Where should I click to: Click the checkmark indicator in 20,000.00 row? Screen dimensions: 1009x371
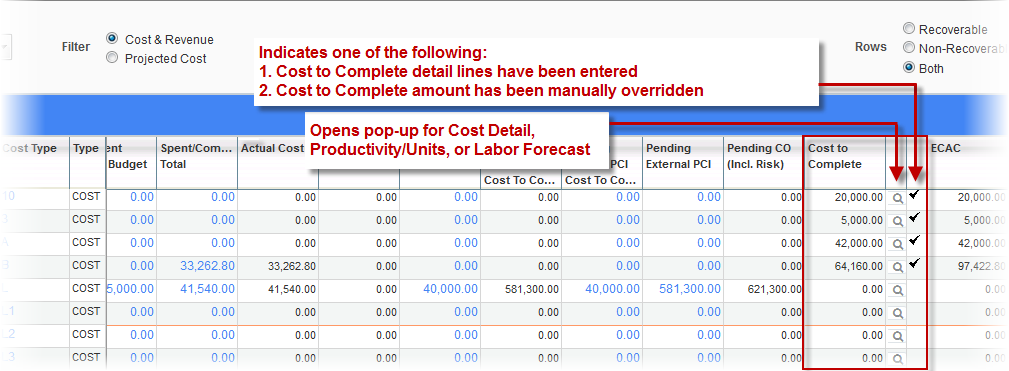pyautogui.click(x=914, y=195)
